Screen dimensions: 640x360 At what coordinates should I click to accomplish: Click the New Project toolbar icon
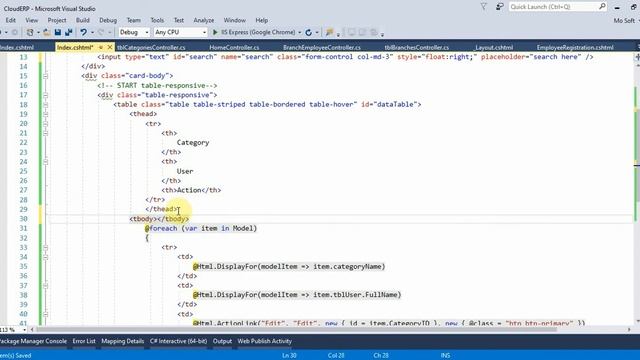point(30,32)
